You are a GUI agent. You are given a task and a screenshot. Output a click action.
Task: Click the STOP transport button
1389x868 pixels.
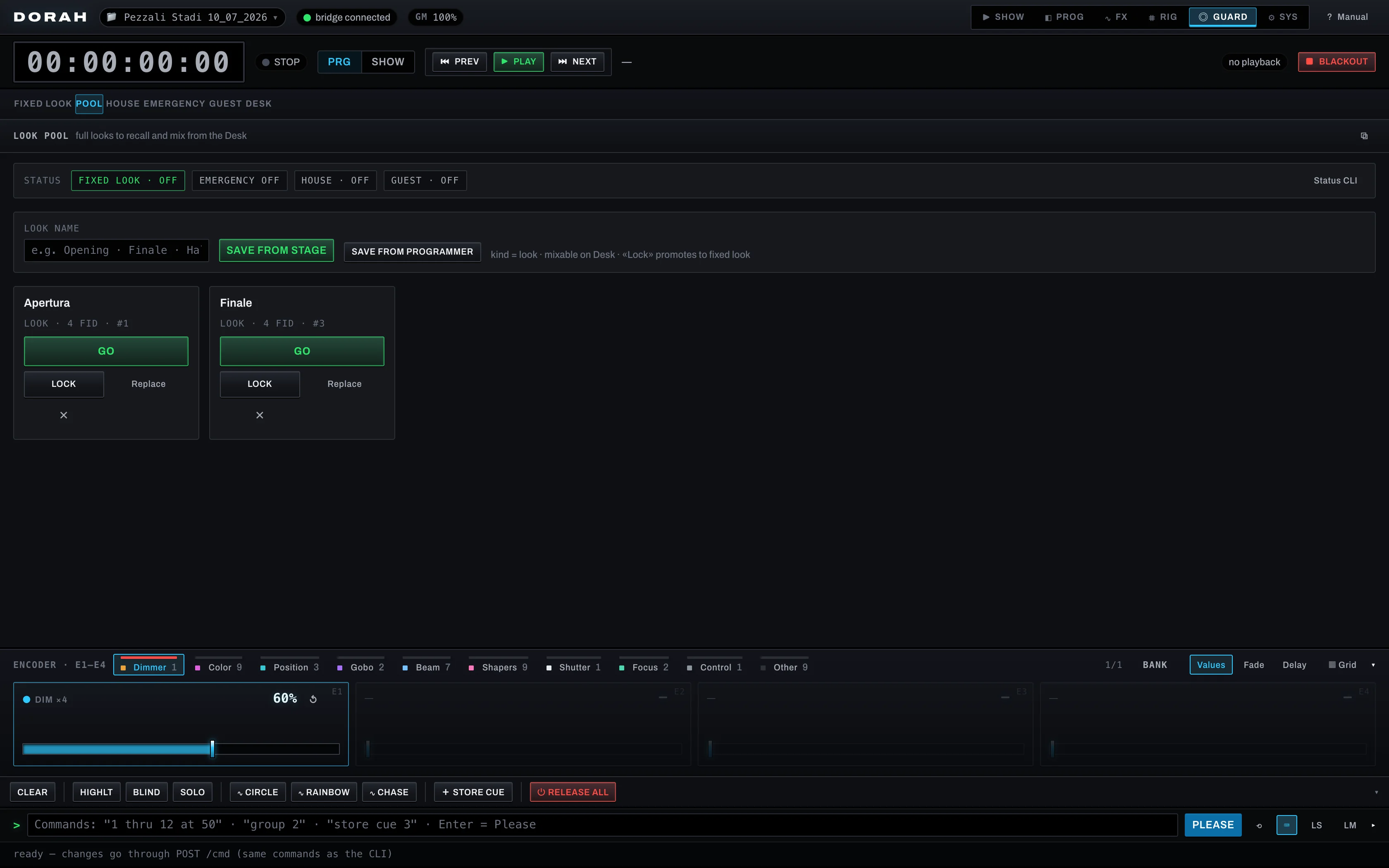(x=281, y=62)
